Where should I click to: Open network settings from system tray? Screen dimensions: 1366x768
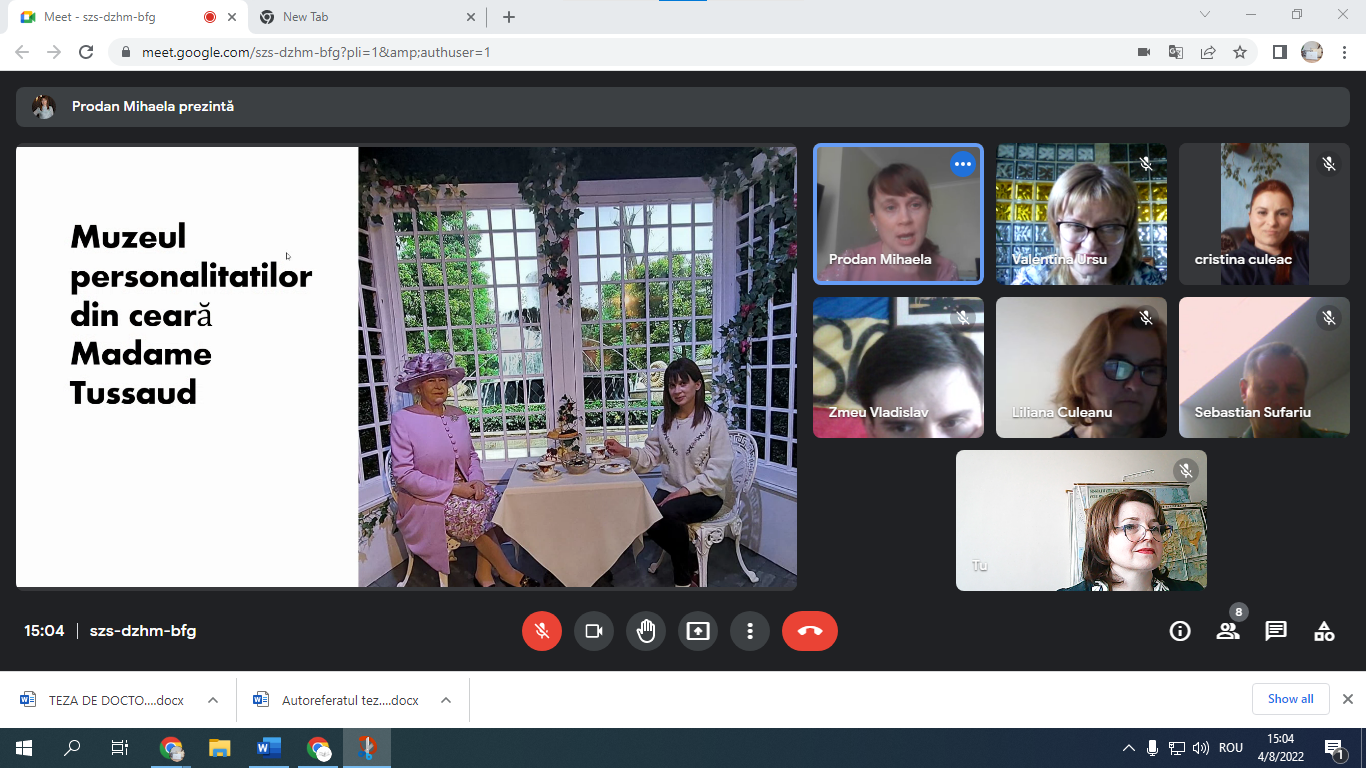pyautogui.click(x=1177, y=748)
